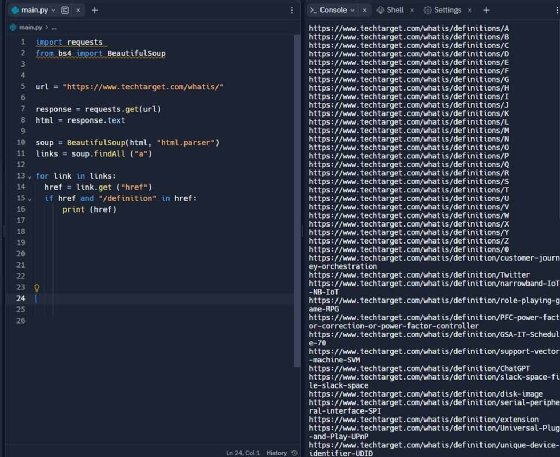This screenshot has width=560, height=457.
Task: Click console URL ending customer-journey-orchestration
Action: tap(434, 262)
